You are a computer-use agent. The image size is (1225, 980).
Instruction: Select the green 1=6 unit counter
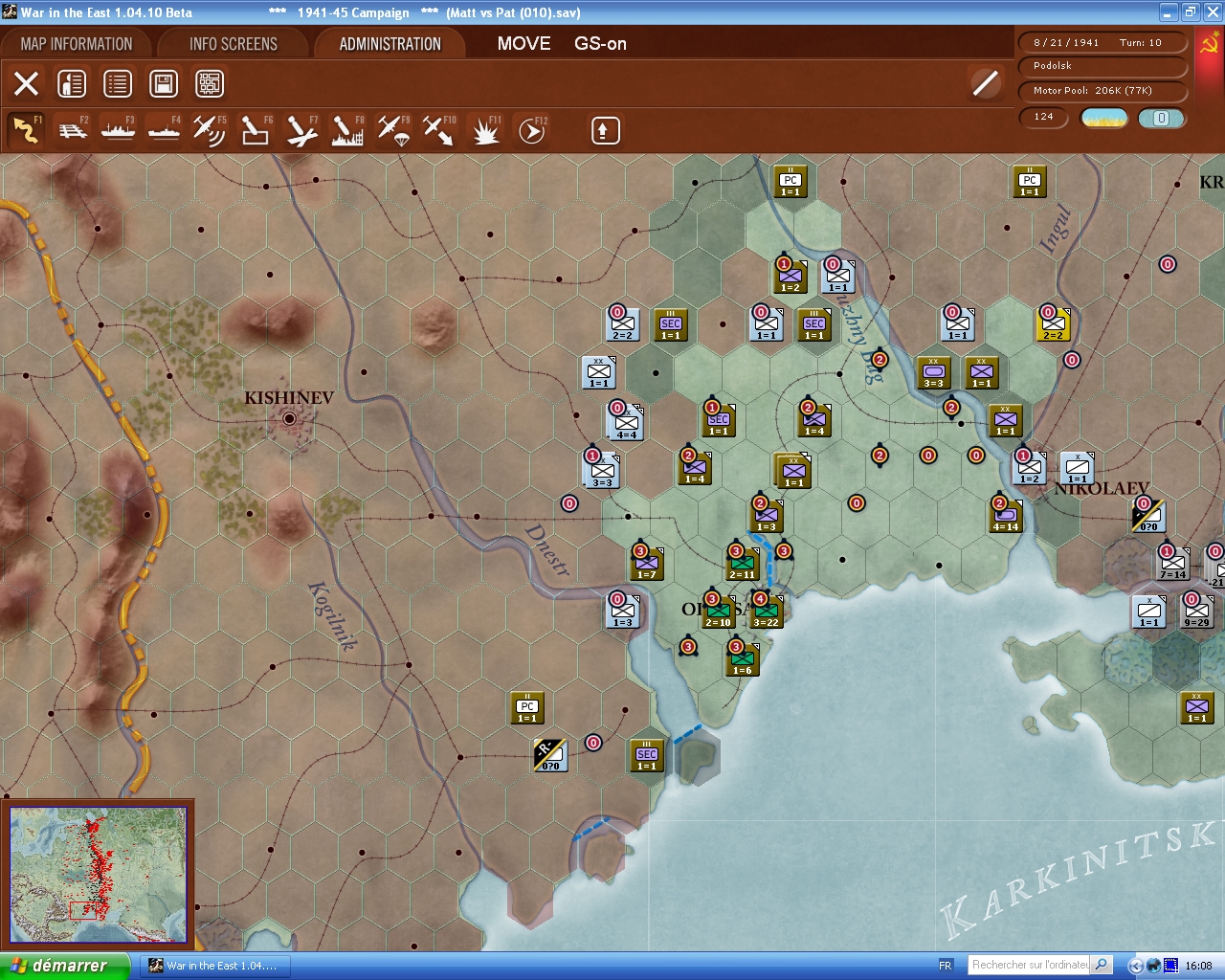(743, 659)
